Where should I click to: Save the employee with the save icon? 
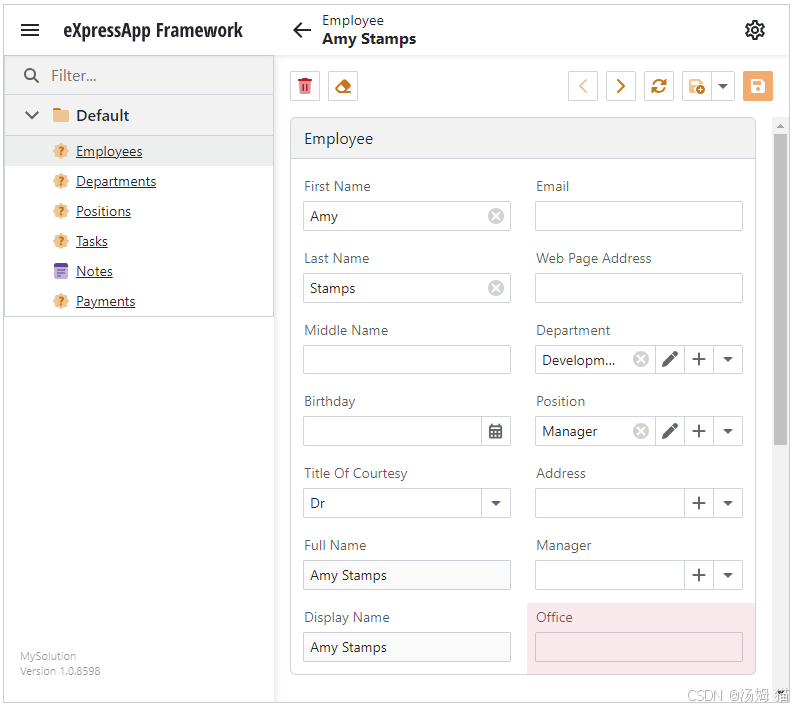tap(758, 86)
